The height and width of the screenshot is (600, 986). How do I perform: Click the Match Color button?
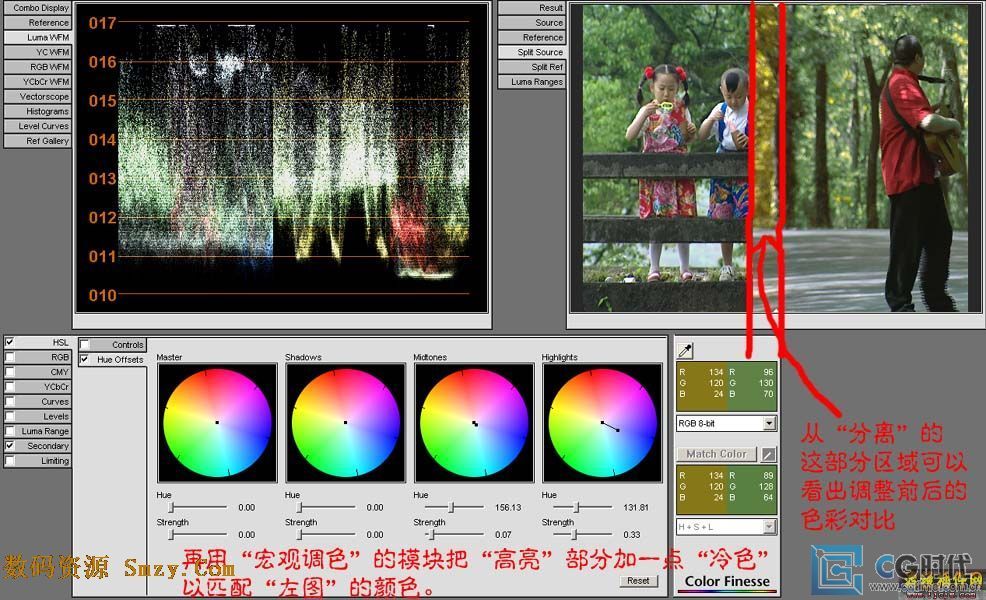point(717,454)
